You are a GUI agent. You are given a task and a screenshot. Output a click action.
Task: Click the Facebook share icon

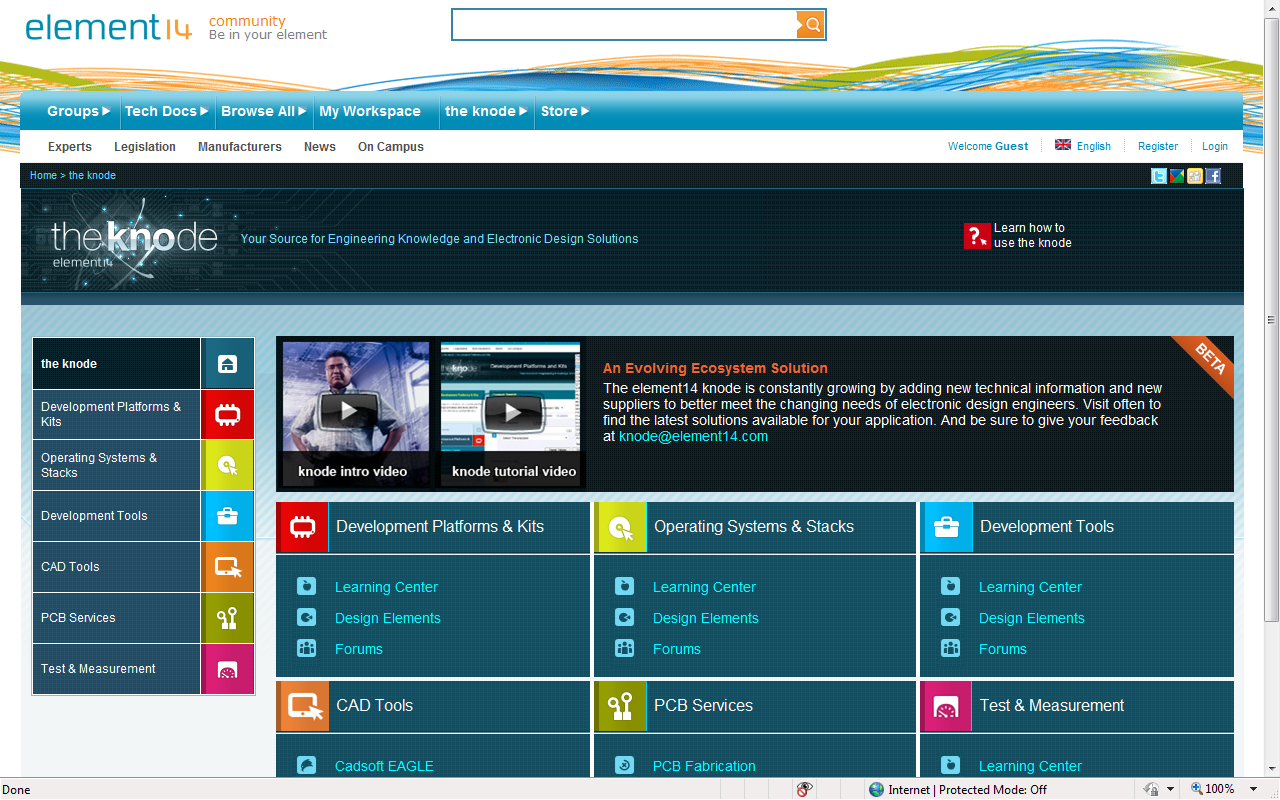(1213, 176)
